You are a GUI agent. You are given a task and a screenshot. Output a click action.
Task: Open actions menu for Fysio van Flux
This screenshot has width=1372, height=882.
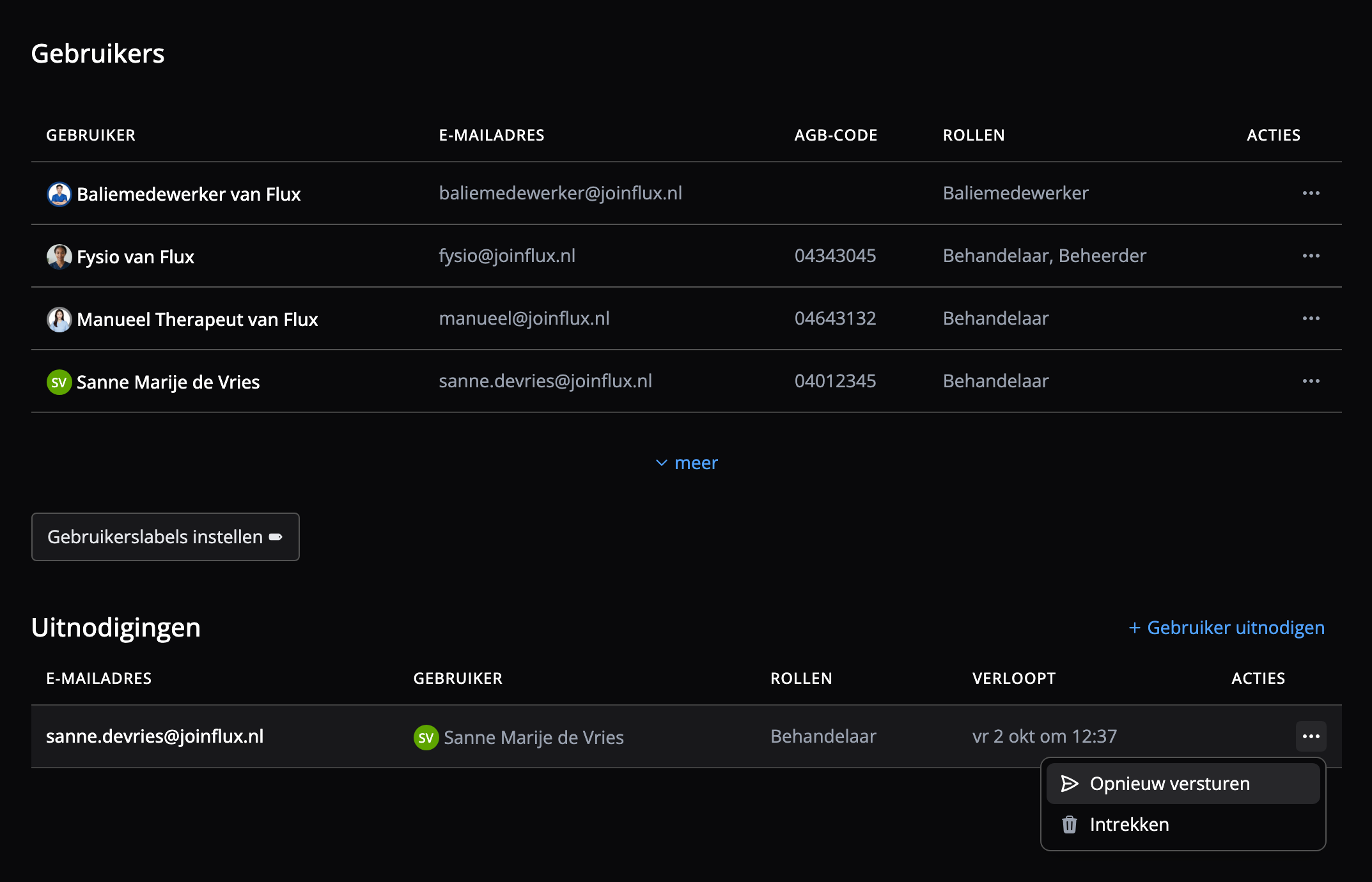[x=1311, y=256]
